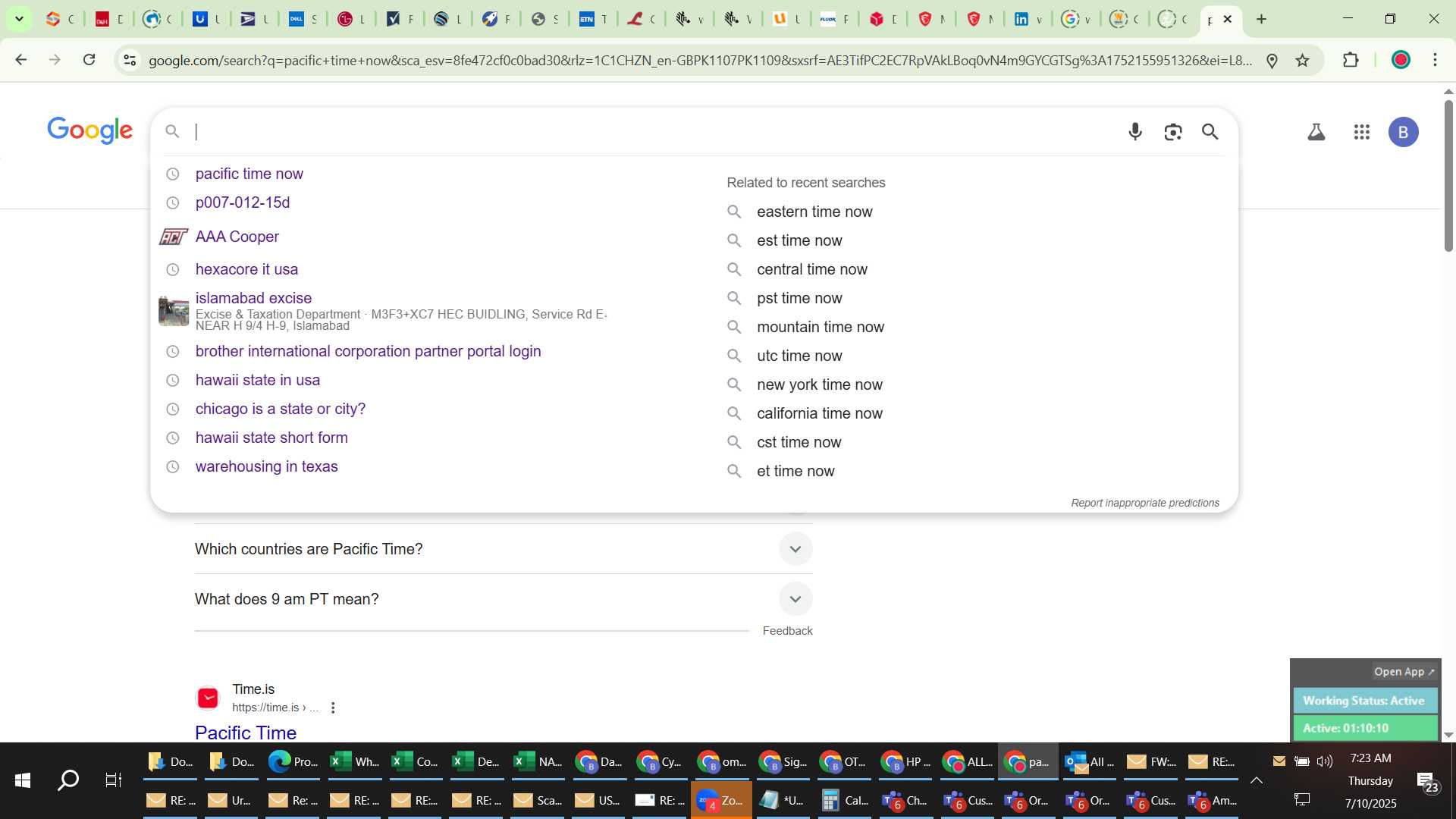Click 'Report inappropriate predictions' link
This screenshot has width=1456, height=819.
(x=1145, y=503)
